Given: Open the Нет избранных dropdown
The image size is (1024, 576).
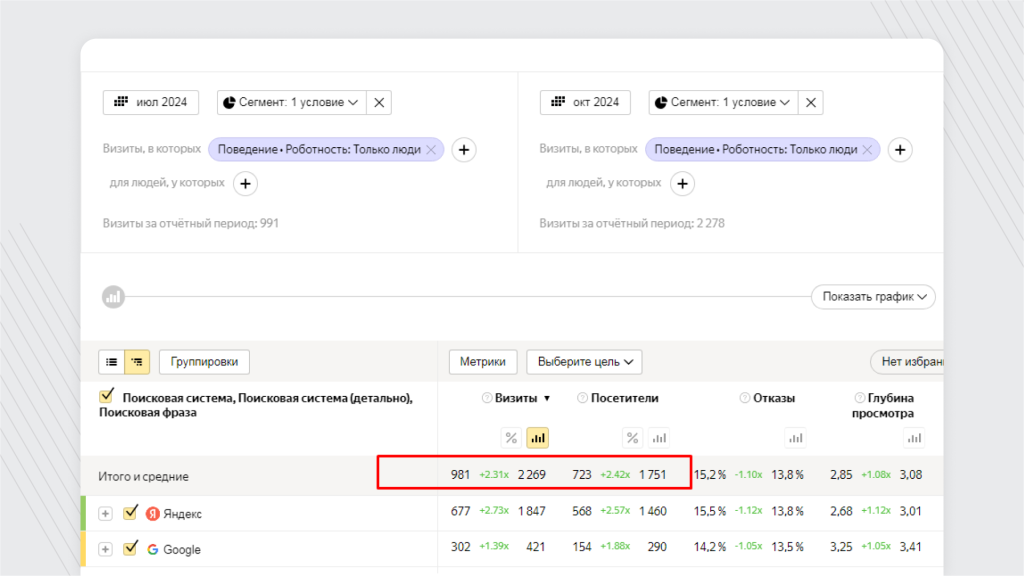Looking at the screenshot, I should click(x=908, y=362).
